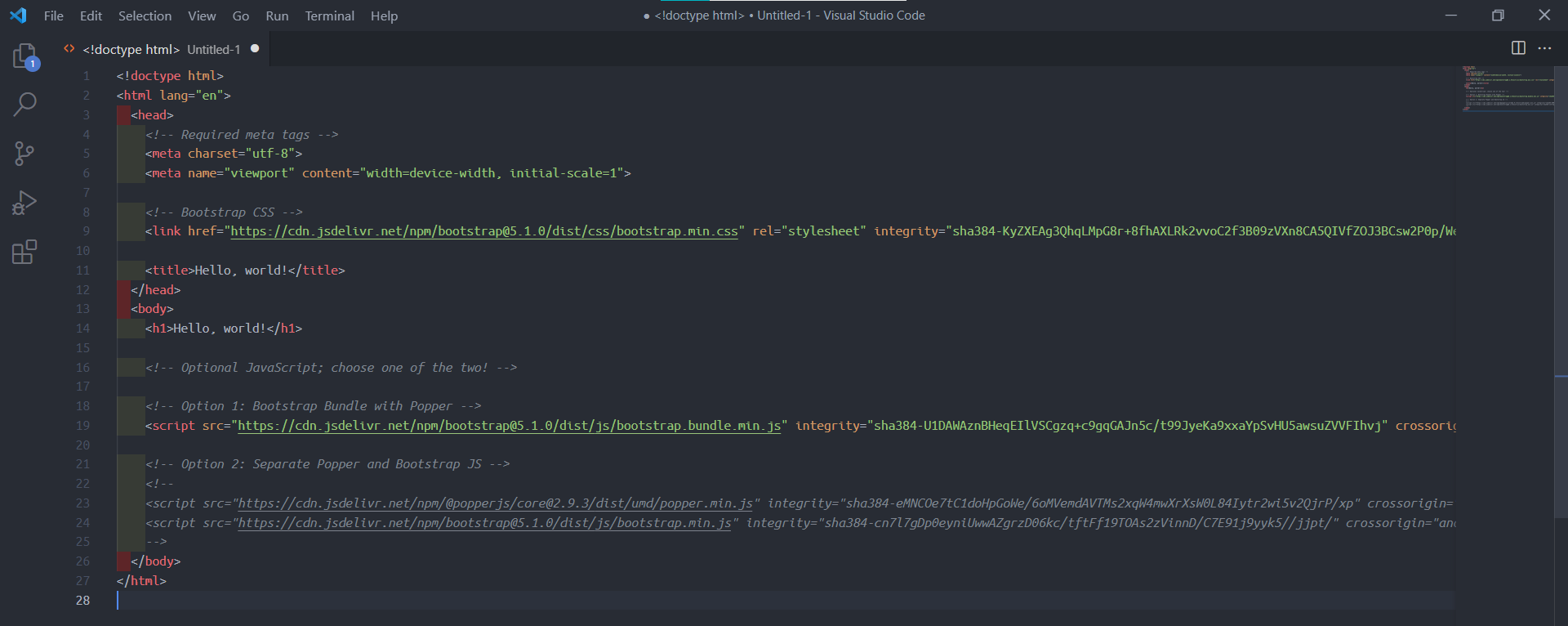Click the html lang="en" line

[173, 96]
